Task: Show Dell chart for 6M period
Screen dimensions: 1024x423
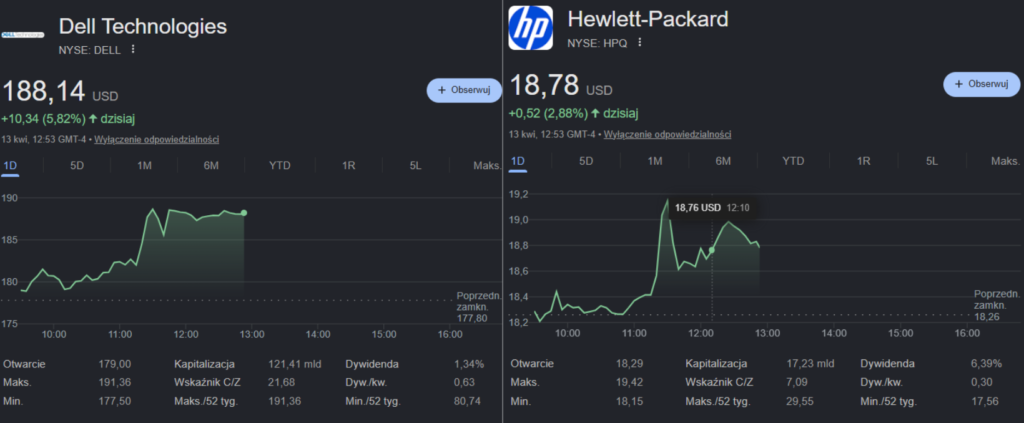Action: (211, 165)
